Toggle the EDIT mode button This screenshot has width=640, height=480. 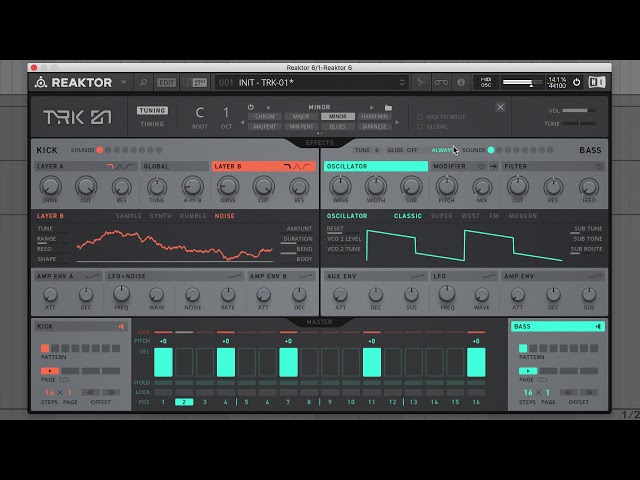click(167, 82)
